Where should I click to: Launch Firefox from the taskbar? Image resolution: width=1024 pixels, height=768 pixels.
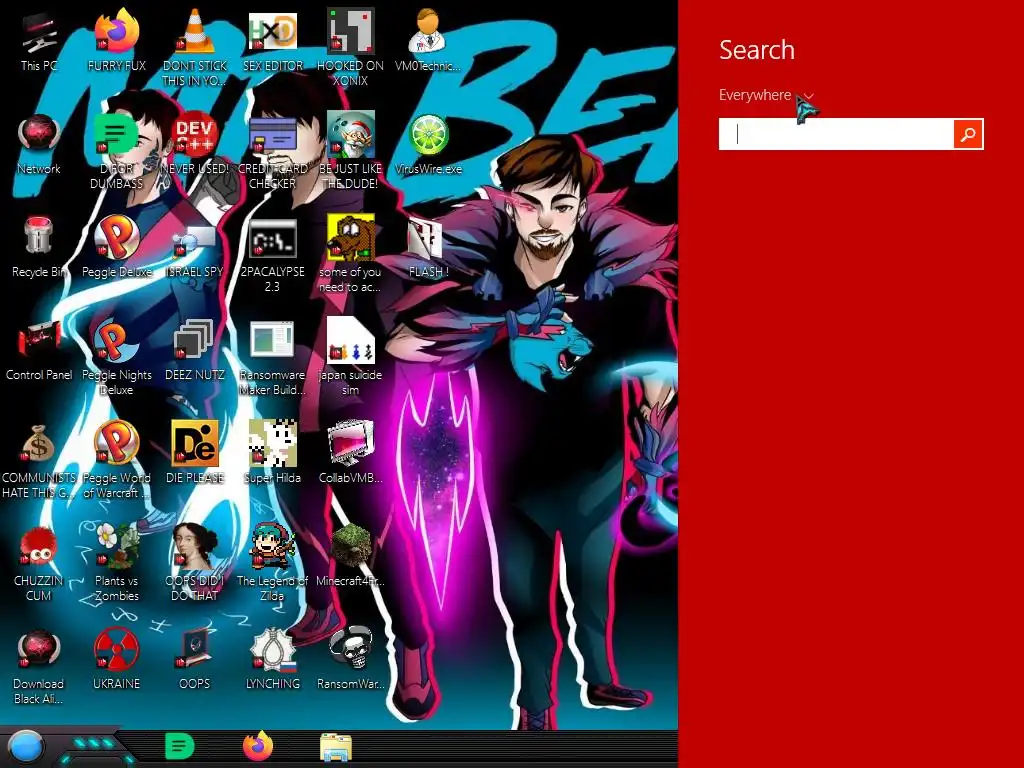(x=258, y=746)
